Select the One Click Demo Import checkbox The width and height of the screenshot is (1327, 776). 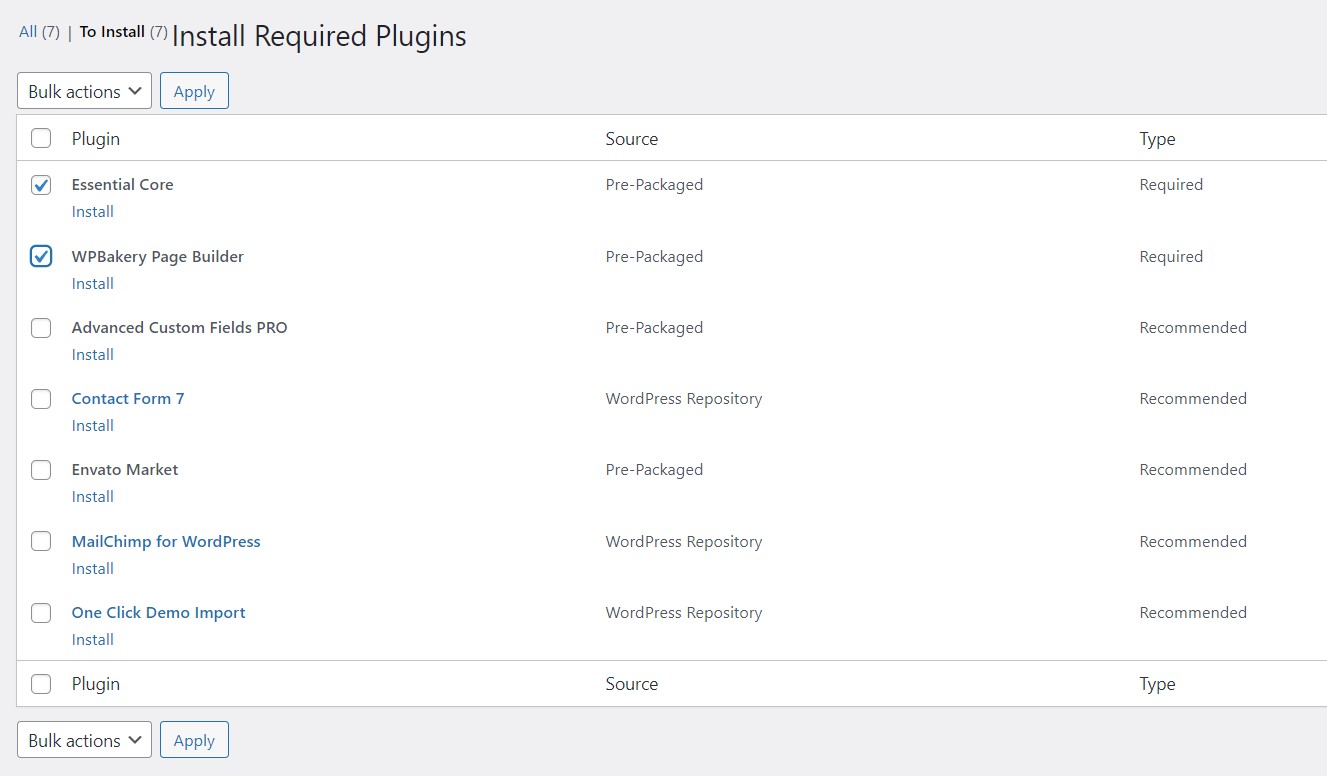pos(41,613)
